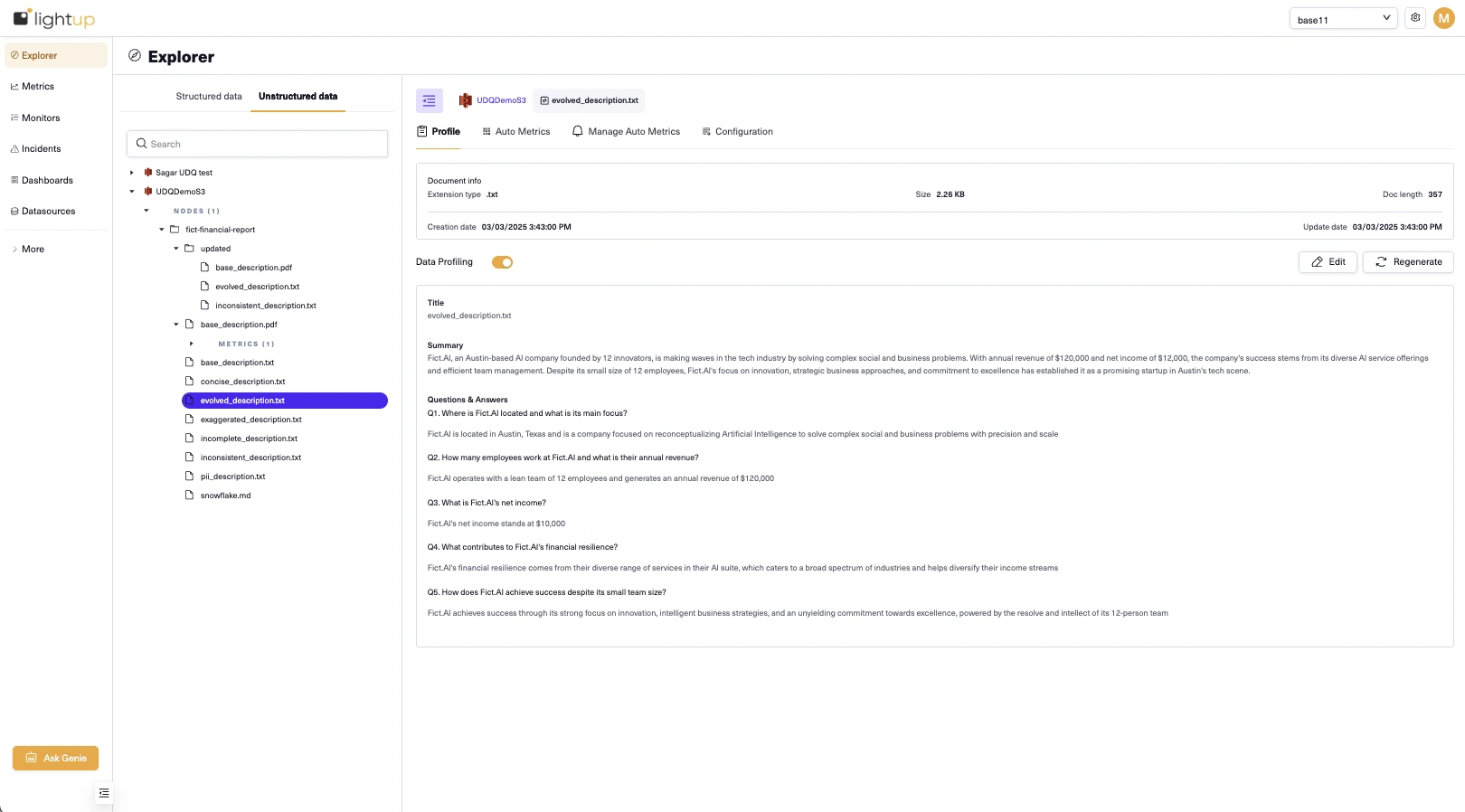Click the Regenerate button
1465x812 pixels.
click(1408, 262)
